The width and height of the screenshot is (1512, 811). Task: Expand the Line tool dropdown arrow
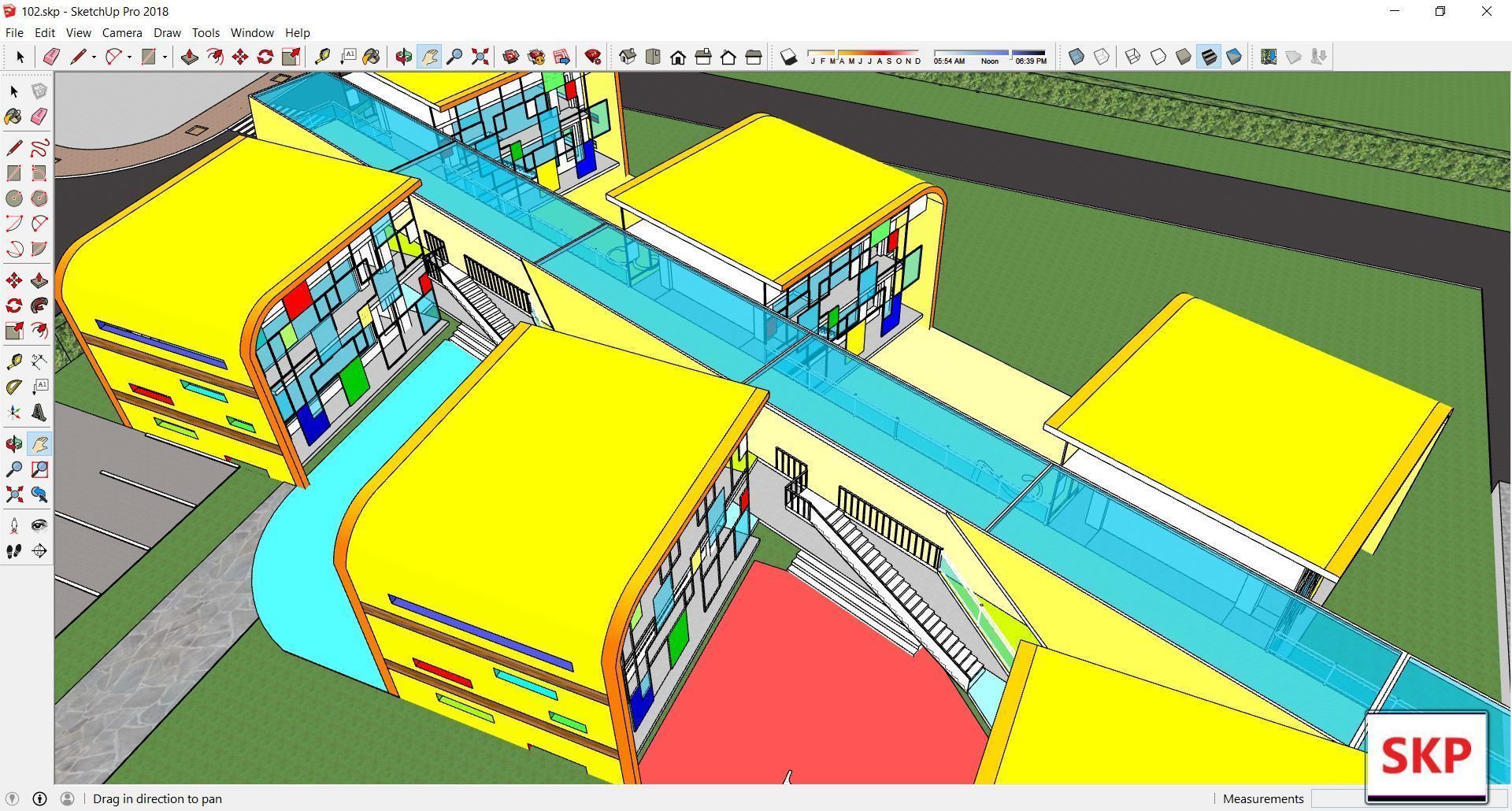point(94,57)
